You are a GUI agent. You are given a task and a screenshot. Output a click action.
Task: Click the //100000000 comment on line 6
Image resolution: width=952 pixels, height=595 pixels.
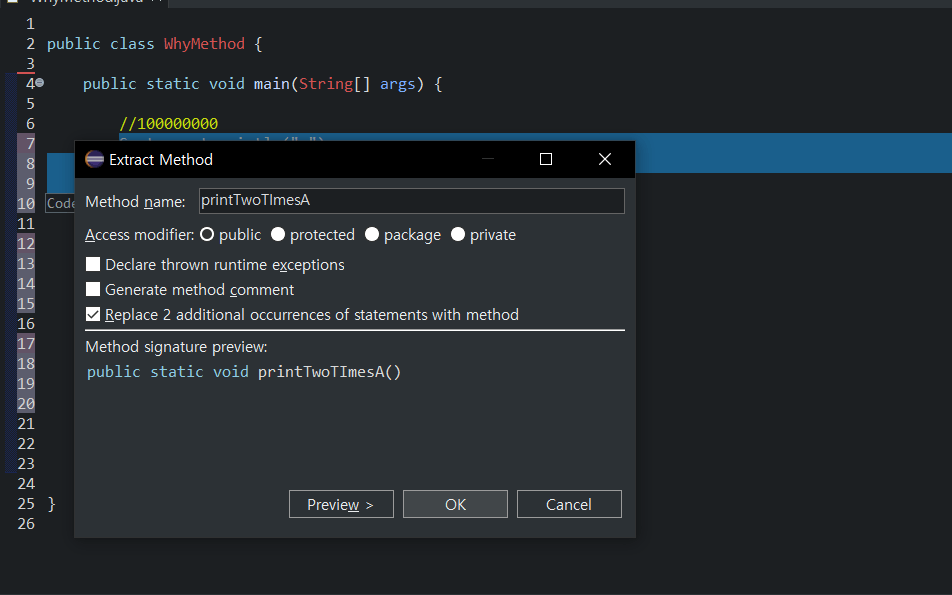168,124
